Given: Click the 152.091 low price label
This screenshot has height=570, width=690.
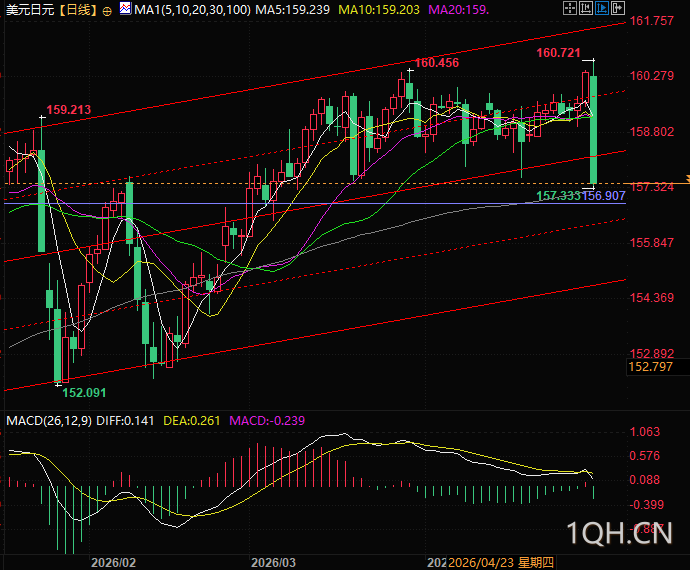Looking at the screenshot, I should pos(84,393).
